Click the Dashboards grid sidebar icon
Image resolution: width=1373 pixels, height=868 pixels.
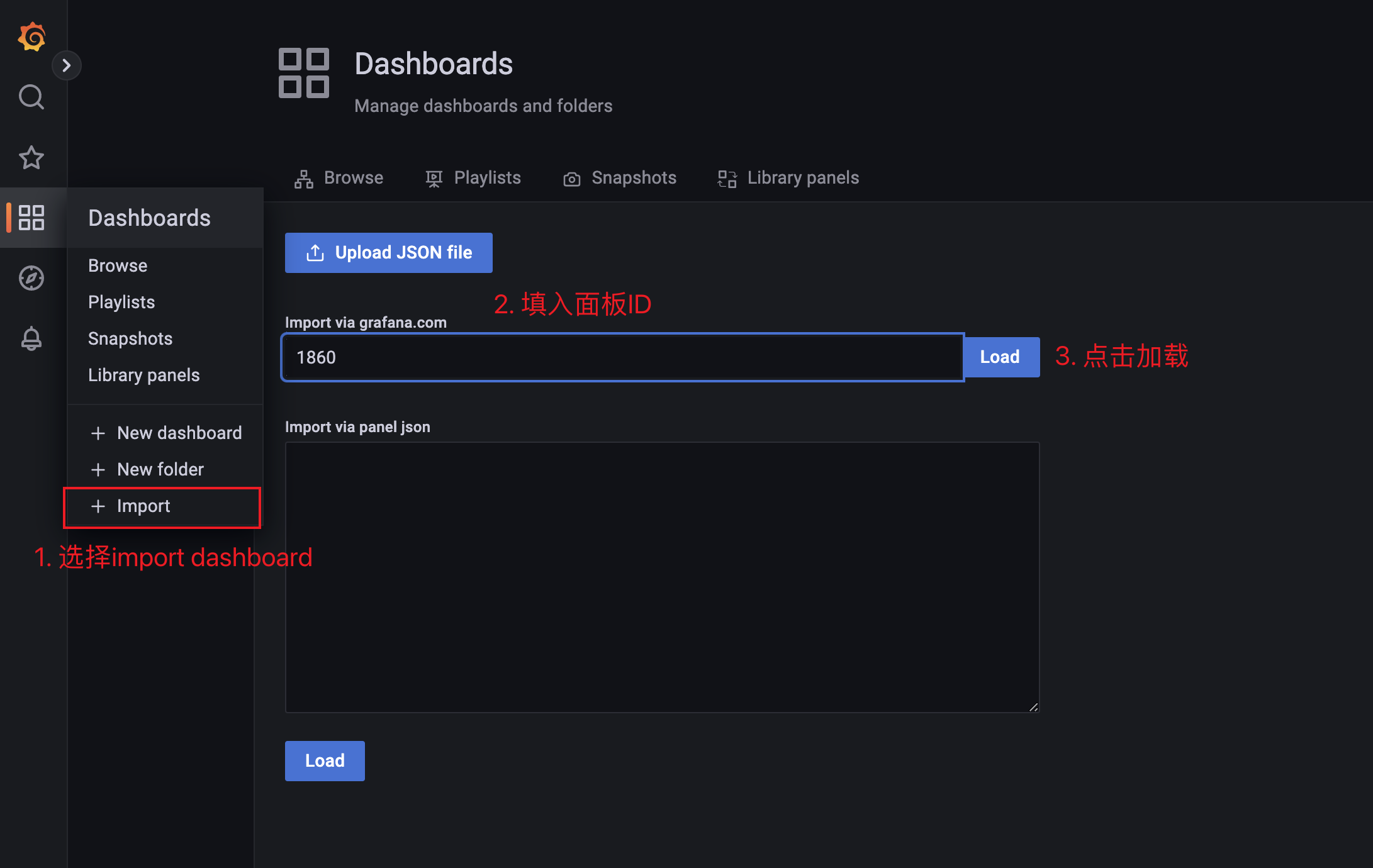tap(31, 218)
